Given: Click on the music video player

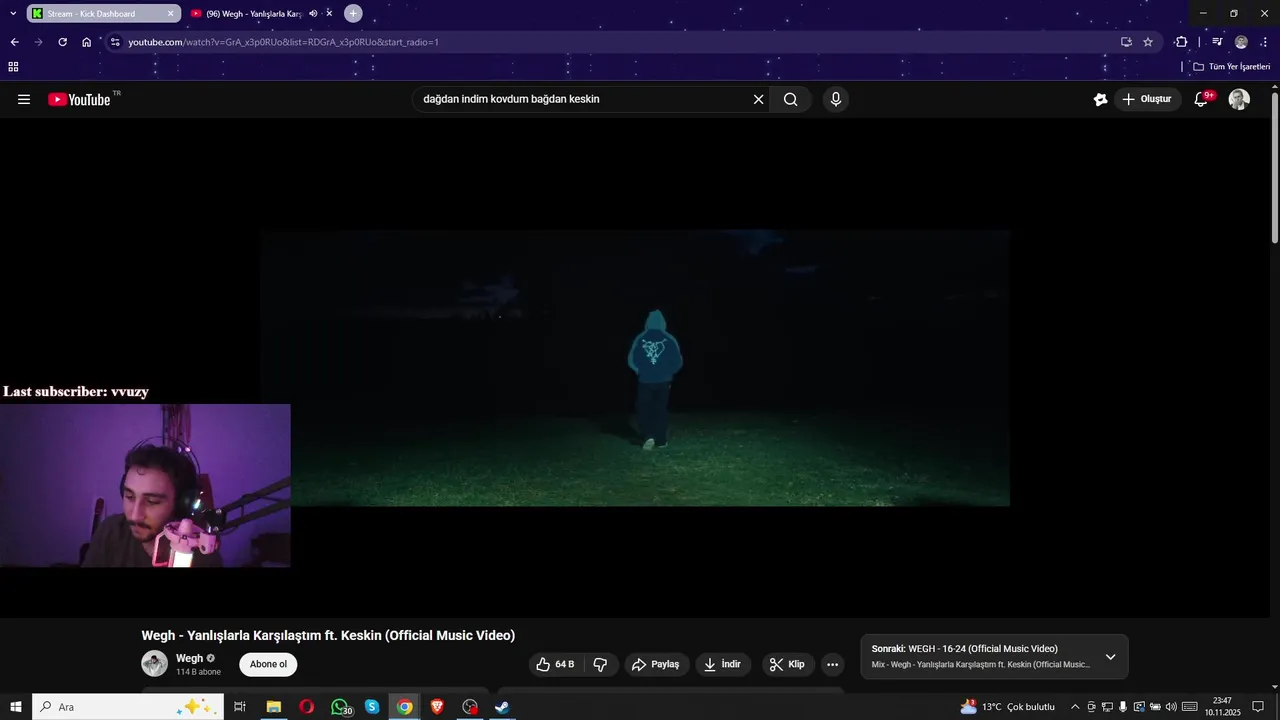Looking at the screenshot, I should (x=635, y=368).
